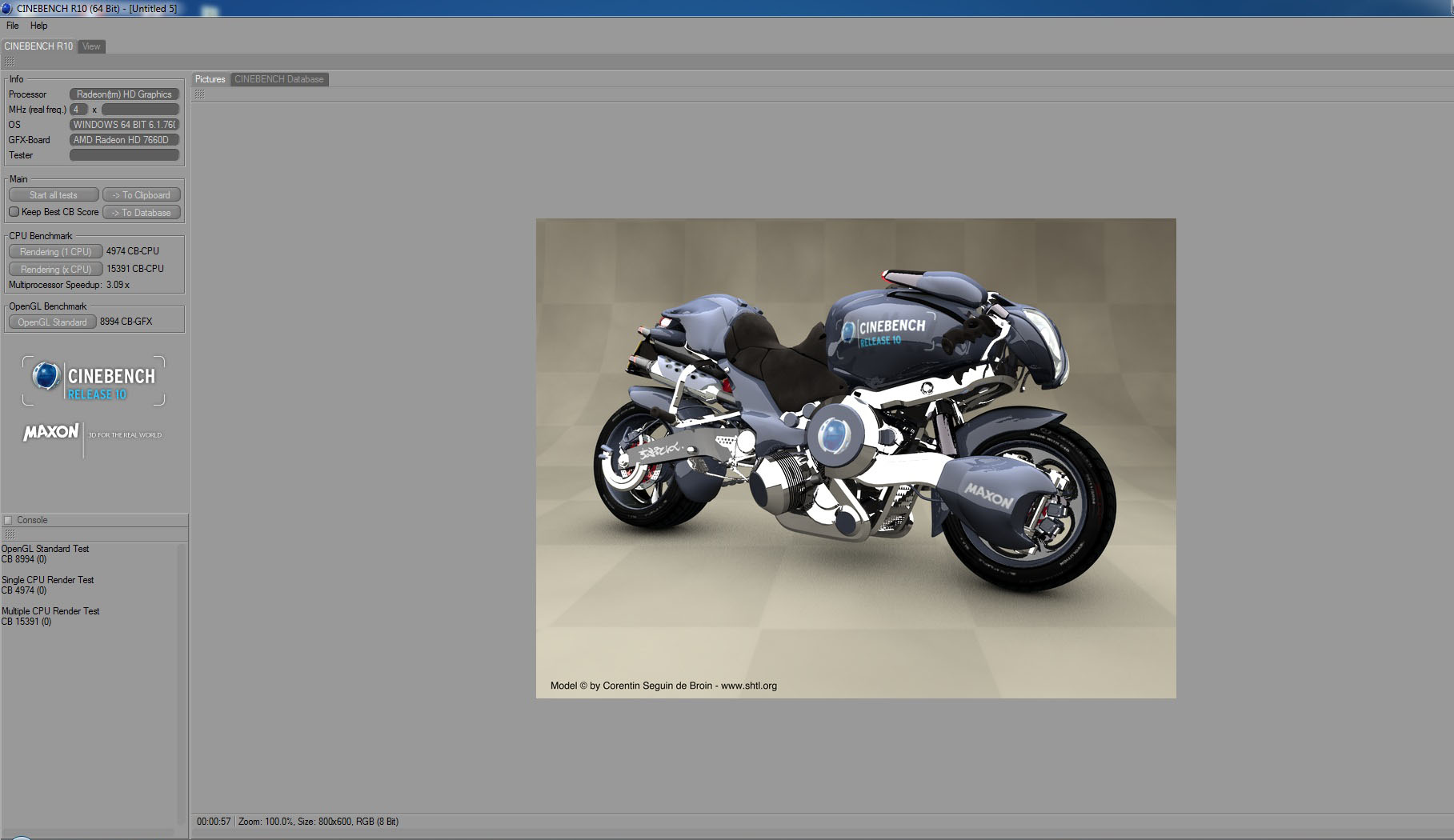Click the console panel vertical scrollbar
This screenshot has height=840, width=1454.
[x=181, y=685]
